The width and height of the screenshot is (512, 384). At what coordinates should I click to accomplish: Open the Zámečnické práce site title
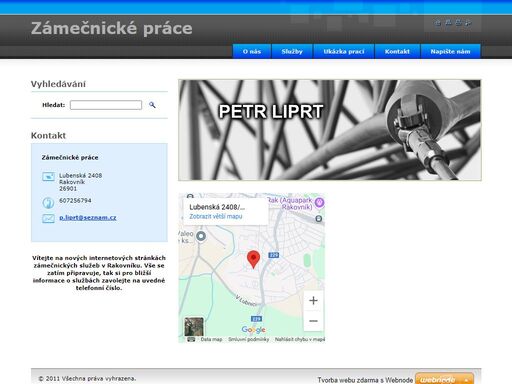click(112, 28)
